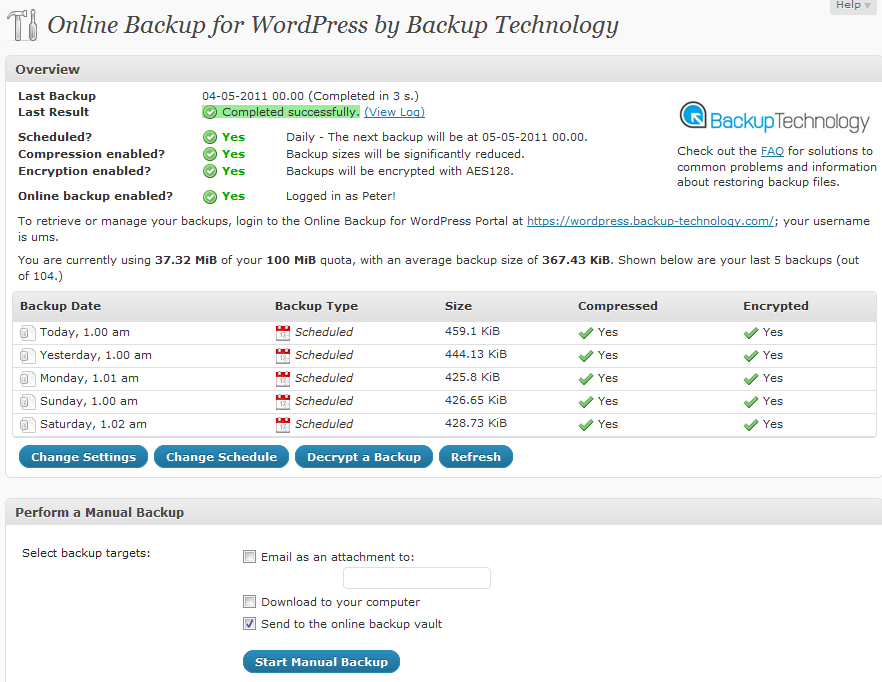Click the Encrypted checkmark for Today's backup
The height and width of the screenshot is (682, 882).
click(751, 333)
